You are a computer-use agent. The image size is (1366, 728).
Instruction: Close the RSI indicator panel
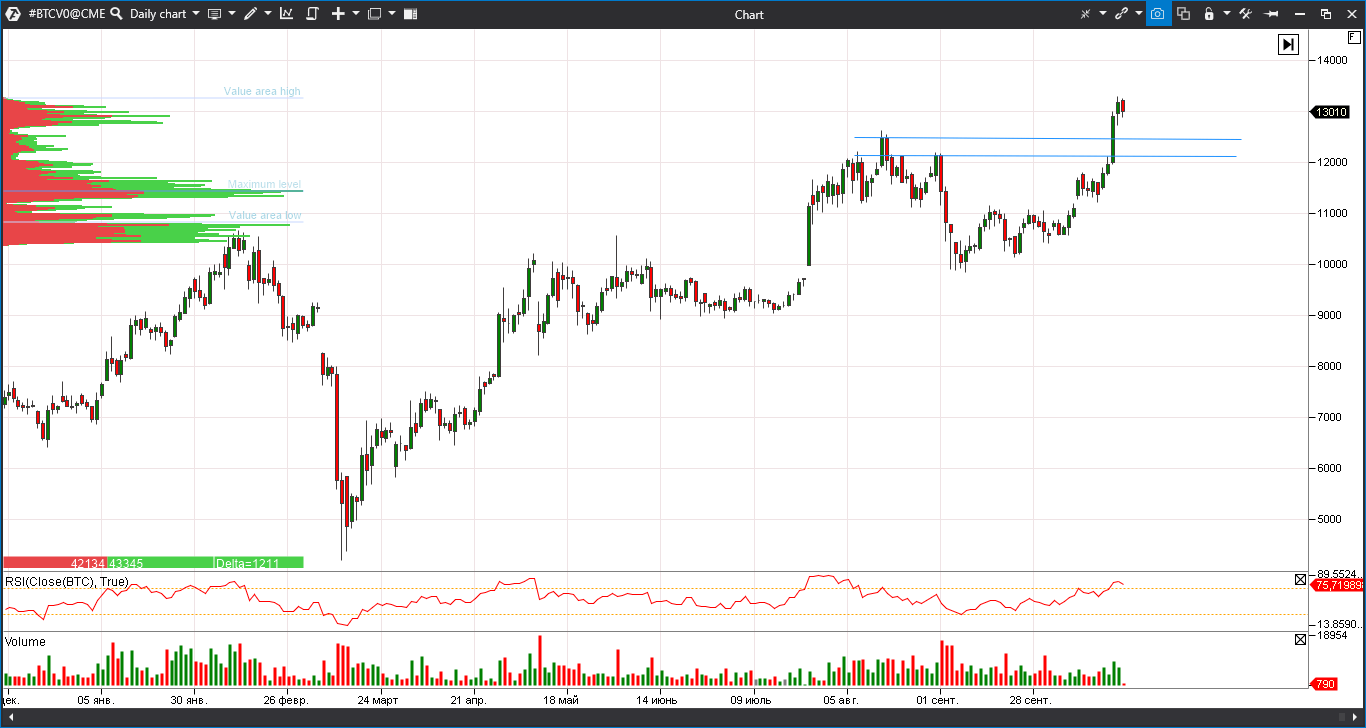(1300, 579)
